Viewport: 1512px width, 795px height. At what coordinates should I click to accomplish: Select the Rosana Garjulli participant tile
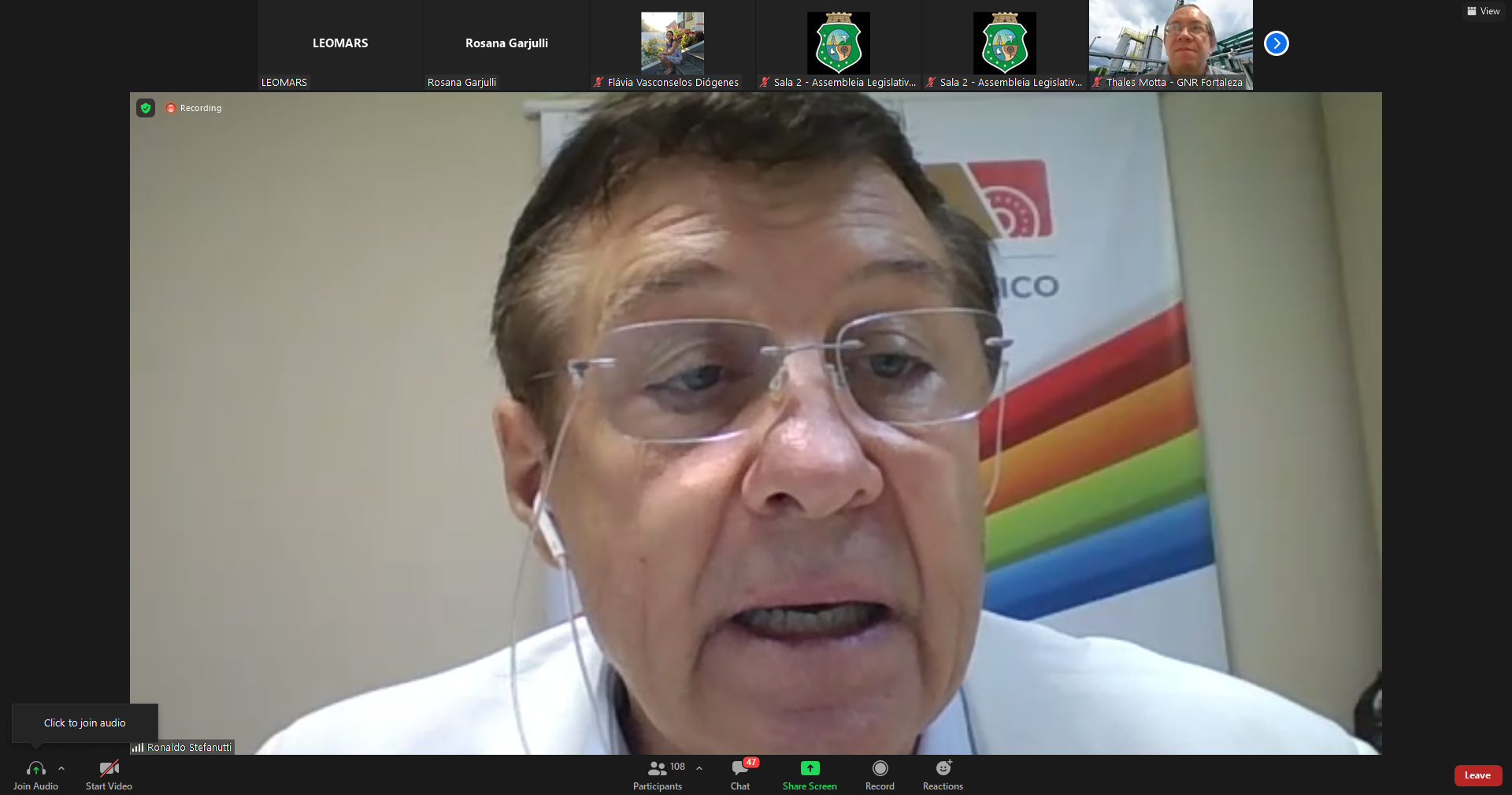[506, 43]
